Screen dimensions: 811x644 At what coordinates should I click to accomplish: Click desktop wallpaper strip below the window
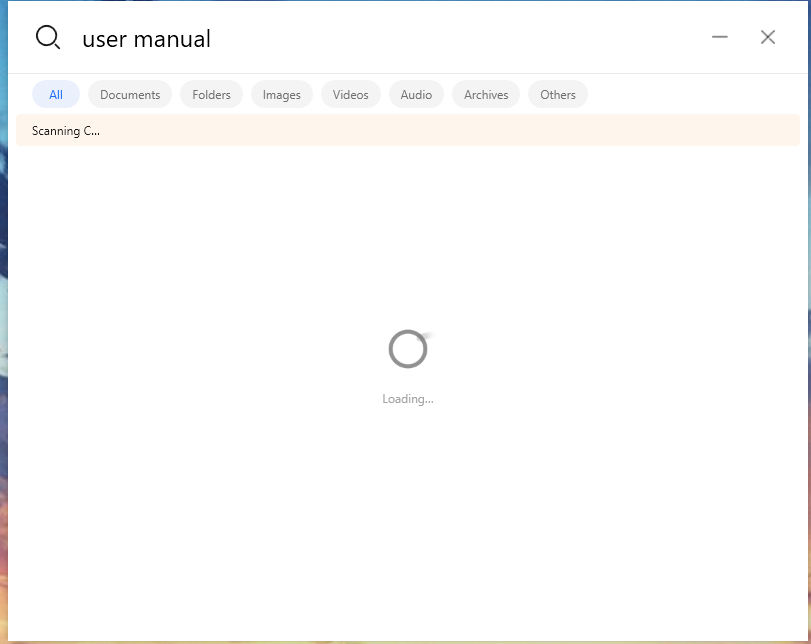point(400,641)
